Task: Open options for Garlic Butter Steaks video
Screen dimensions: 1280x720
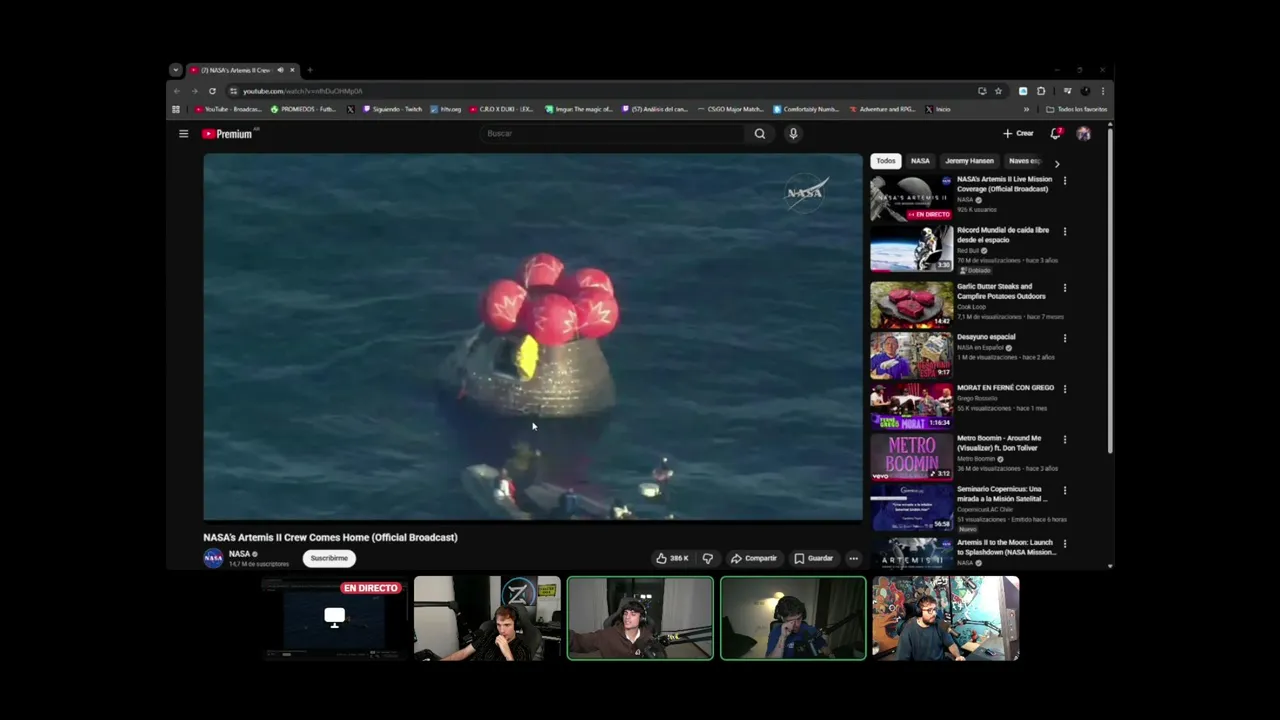Action: 1065,288
